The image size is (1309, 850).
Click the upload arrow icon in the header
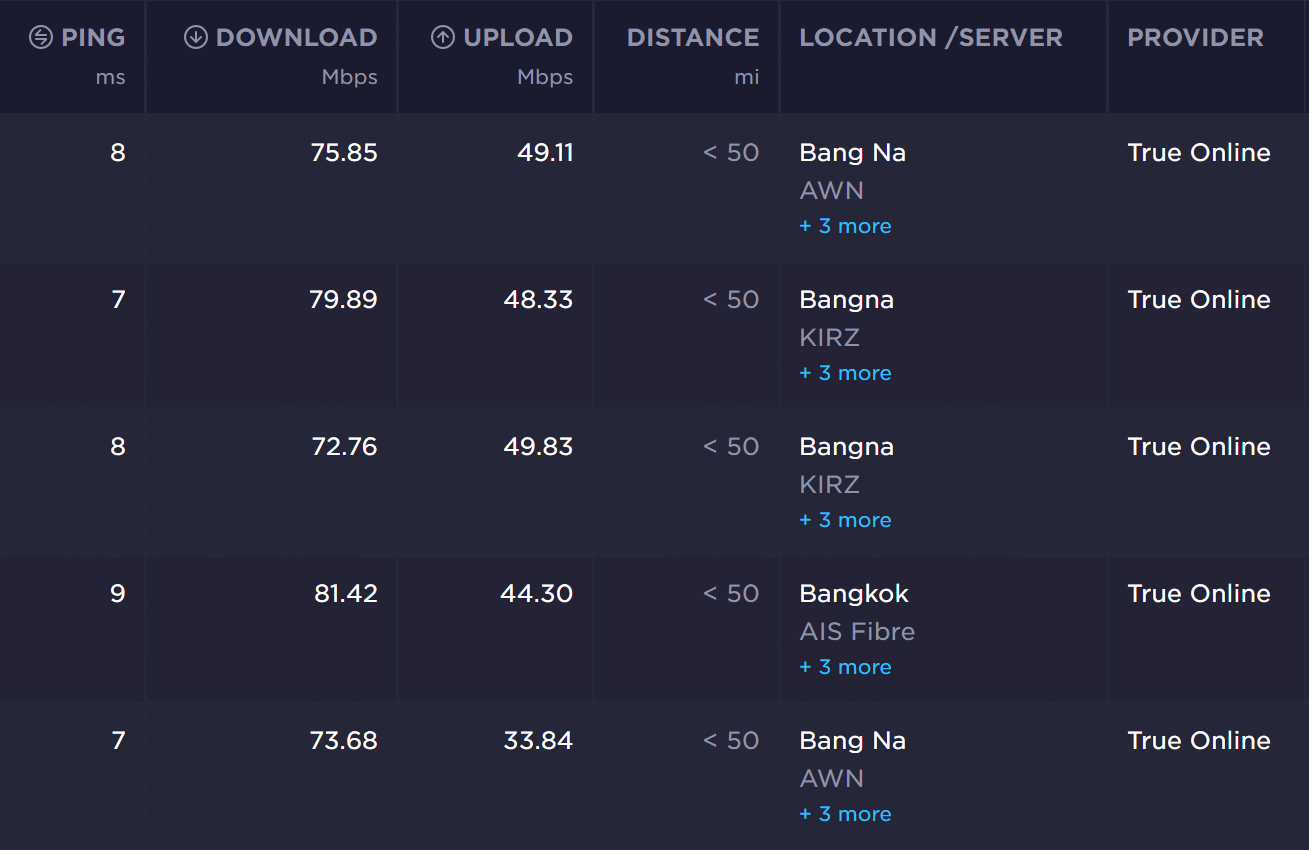coord(442,38)
